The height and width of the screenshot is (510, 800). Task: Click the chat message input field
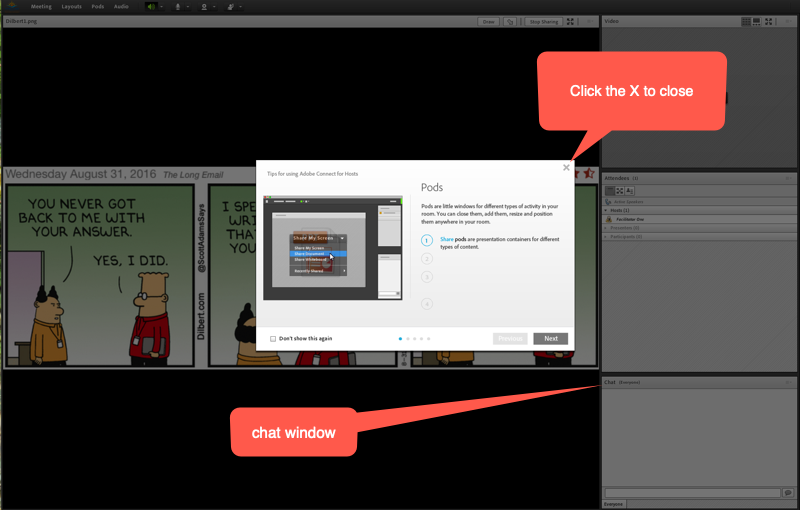(x=692, y=493)
